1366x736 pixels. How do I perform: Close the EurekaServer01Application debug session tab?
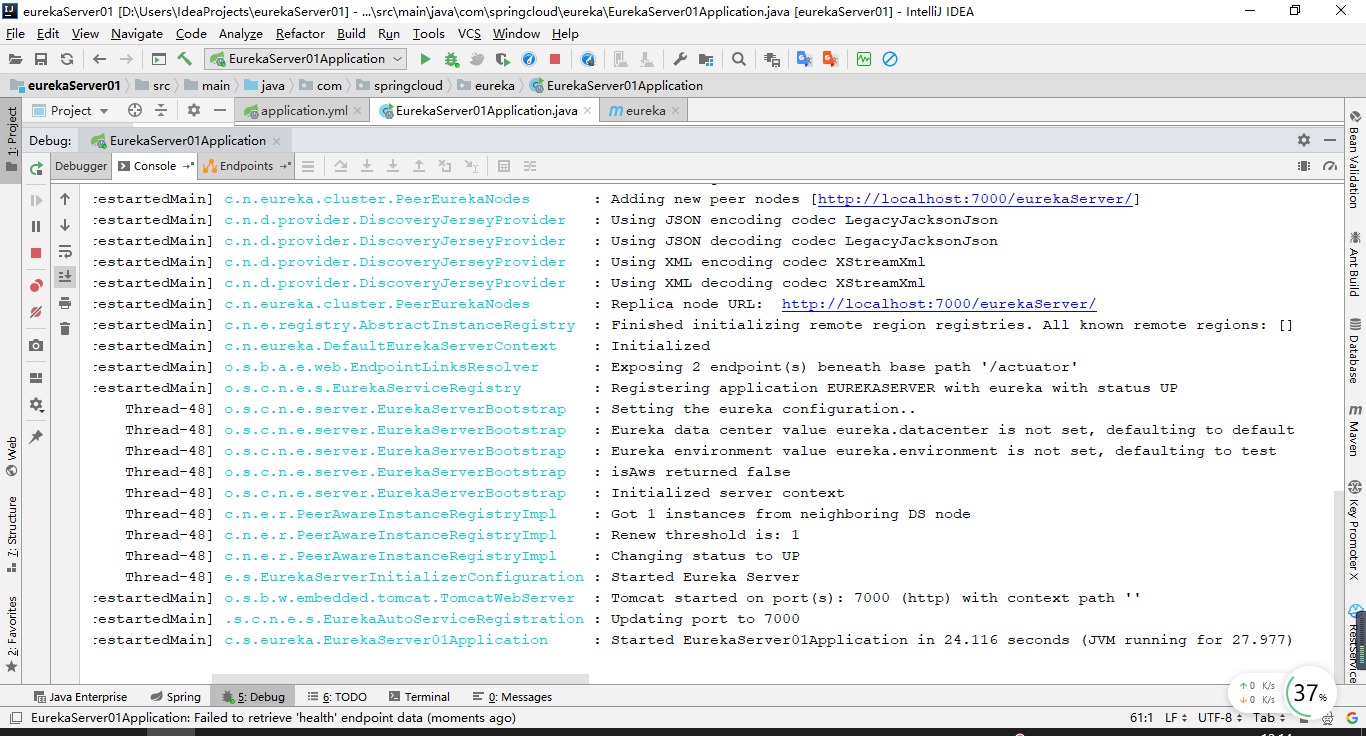[277, 141]
